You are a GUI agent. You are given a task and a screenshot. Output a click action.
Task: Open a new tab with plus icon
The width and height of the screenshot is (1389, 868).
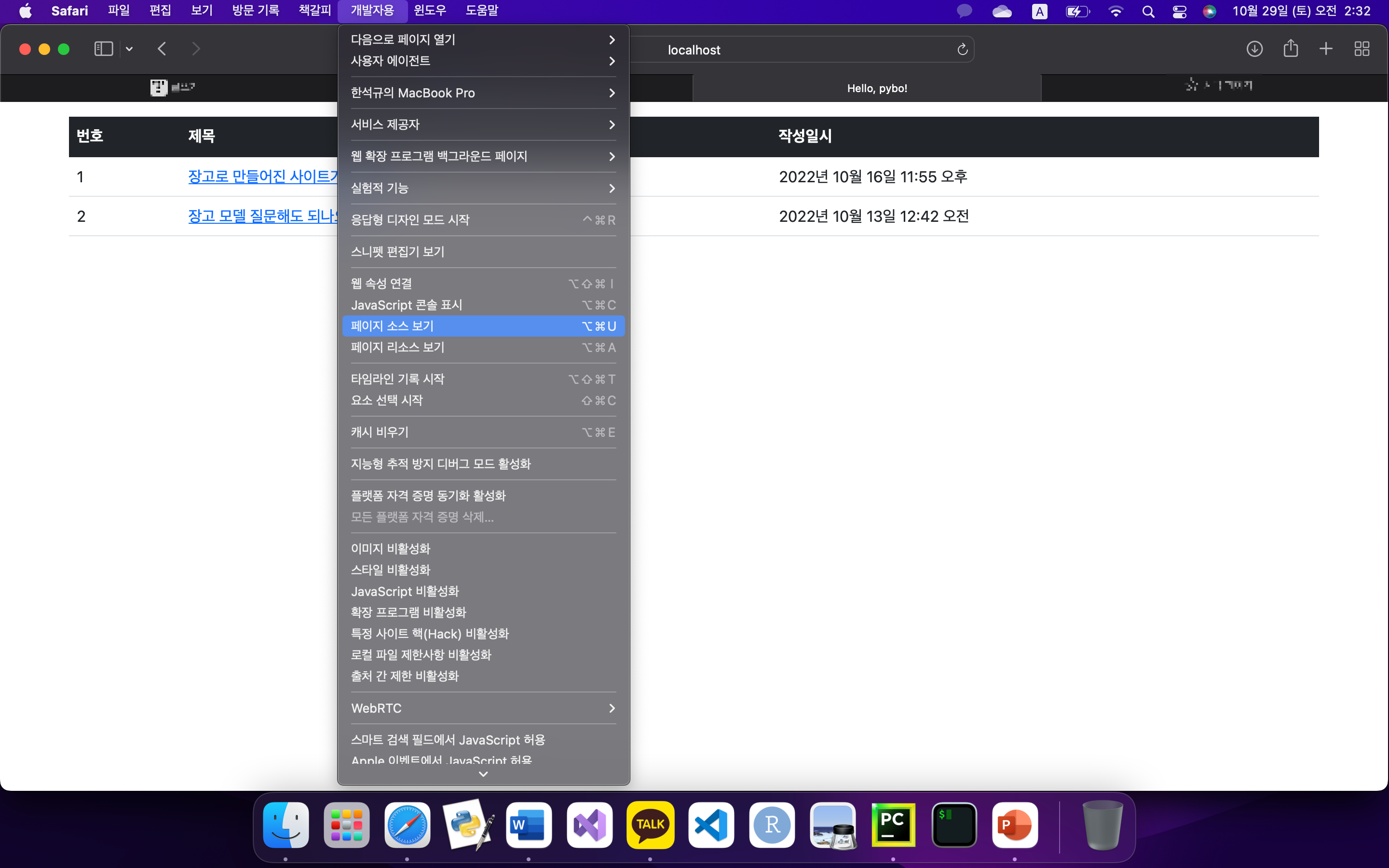(1326, 49)
